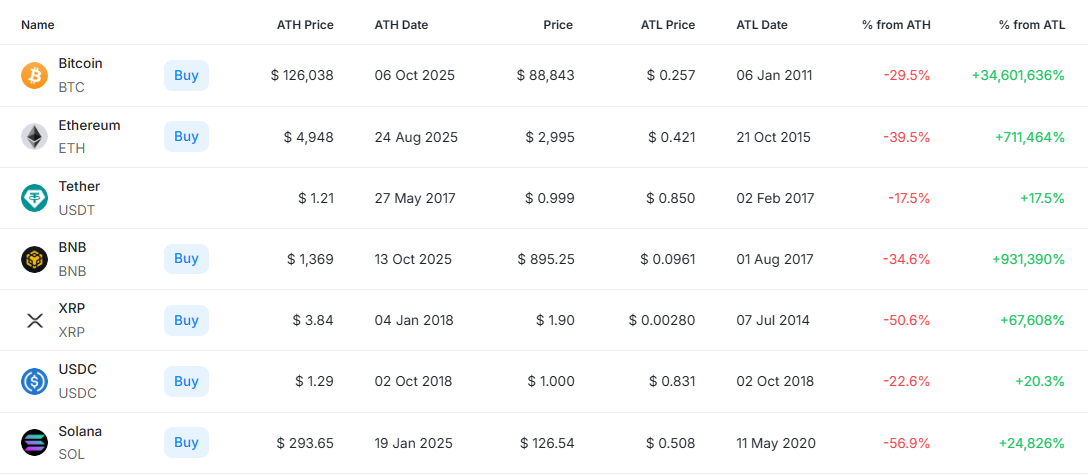
Task: Sort by the ATH Date header
Action: (401, 24)
